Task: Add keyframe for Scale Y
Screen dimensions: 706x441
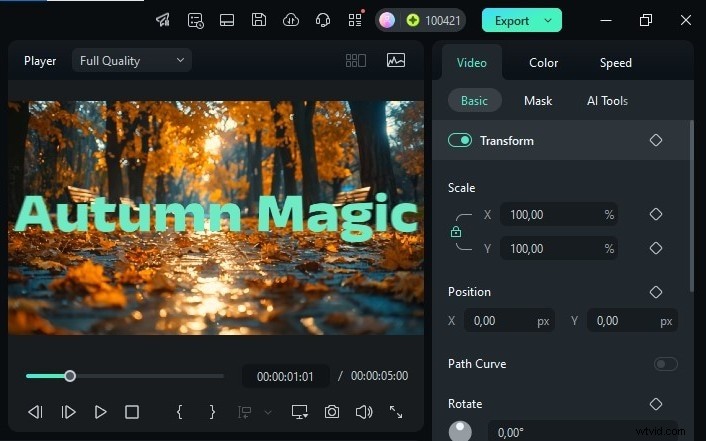Action: pyautogui.click(x=656, y=248)
